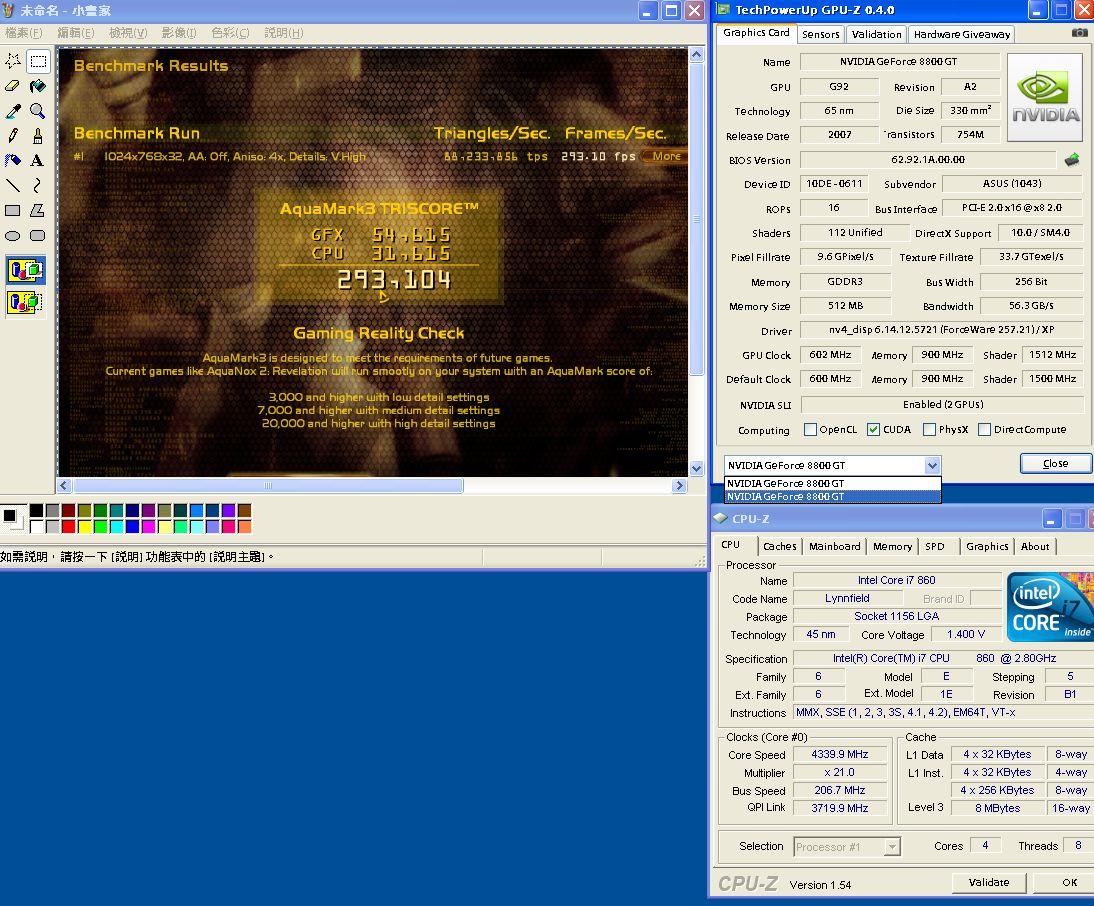Pick the yellow color swatch in the palette
This screenshot has height=906, width=1094.
click(x=84, y=527)
